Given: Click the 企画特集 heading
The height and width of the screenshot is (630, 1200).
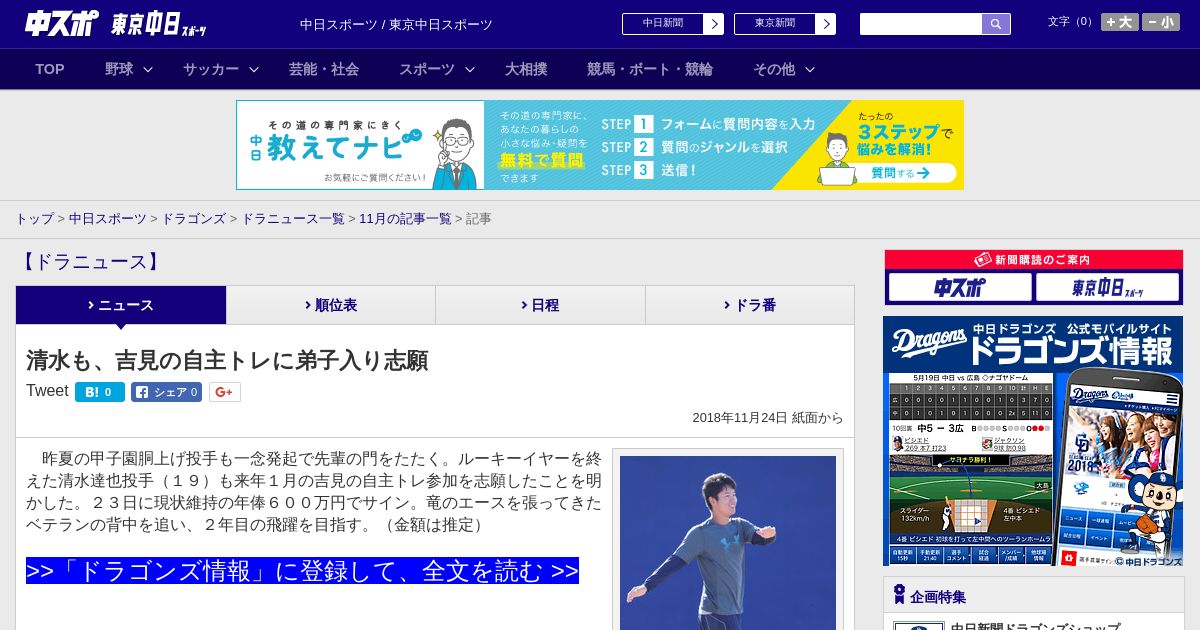Looking at the screenshot, I should pyautogui.click(x=938, y=597).
